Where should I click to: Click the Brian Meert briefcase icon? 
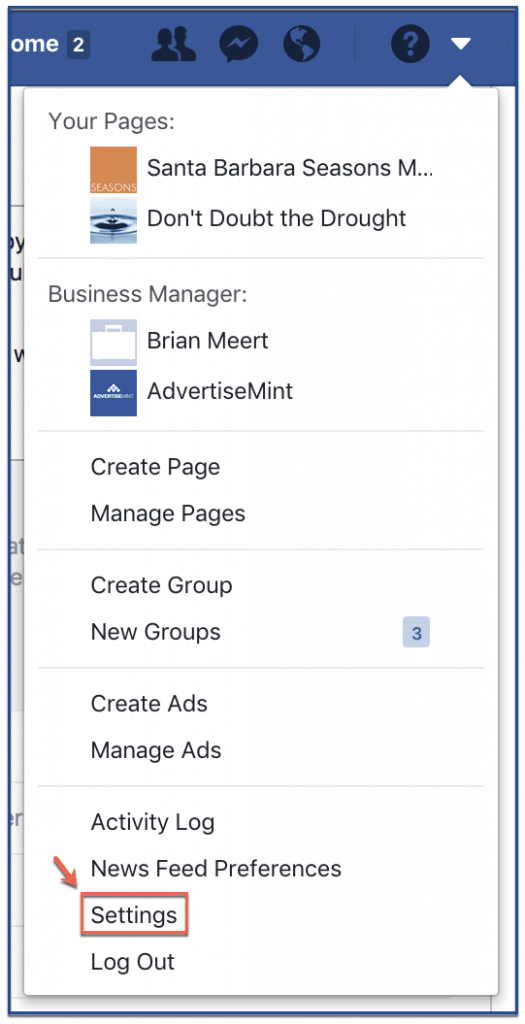point(114,342)
